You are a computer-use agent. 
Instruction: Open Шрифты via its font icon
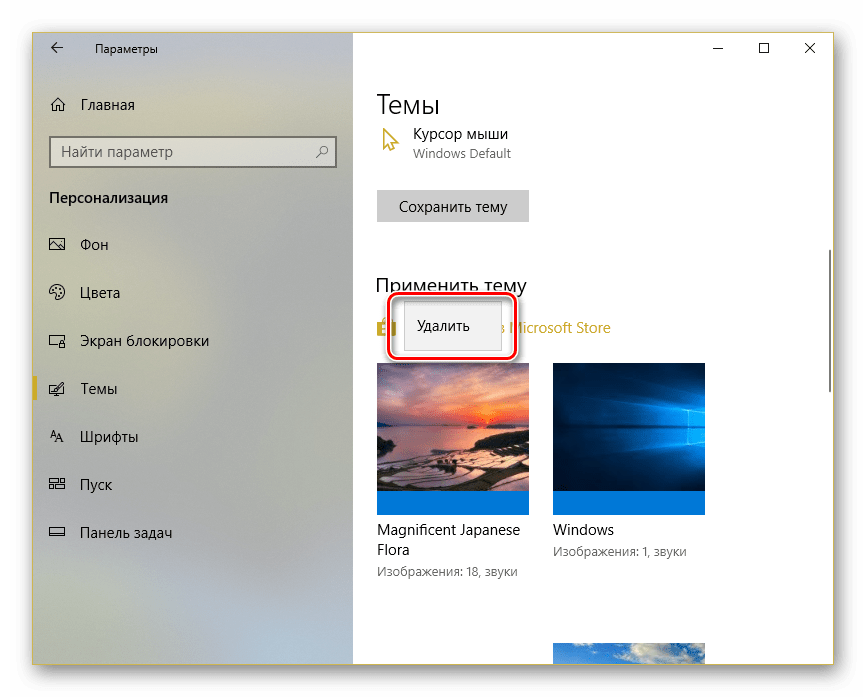point(58,437)
